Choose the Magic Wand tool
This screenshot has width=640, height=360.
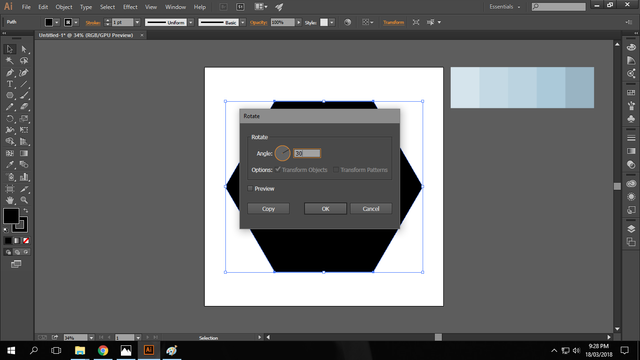coord(10,61)
